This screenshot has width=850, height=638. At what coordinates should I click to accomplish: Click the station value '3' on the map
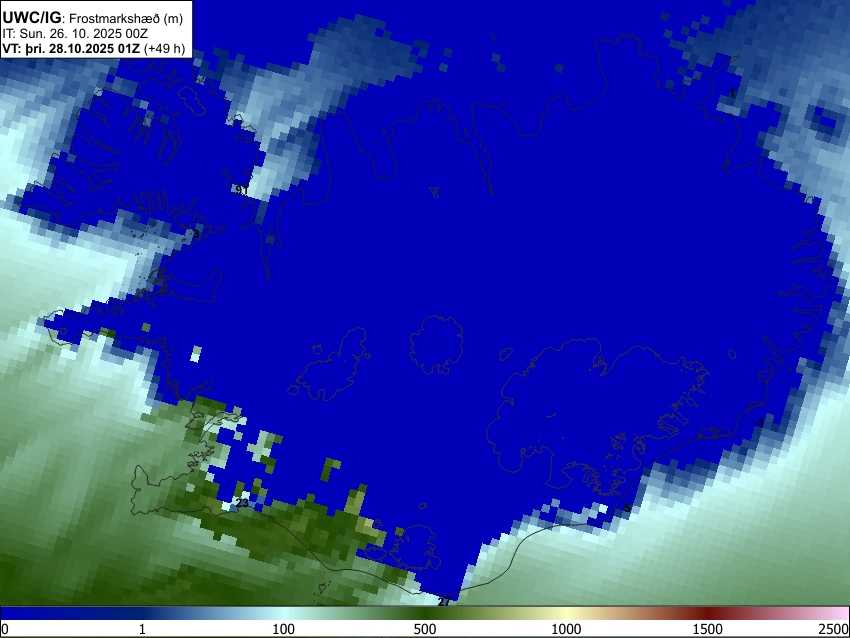coord(196,234)
